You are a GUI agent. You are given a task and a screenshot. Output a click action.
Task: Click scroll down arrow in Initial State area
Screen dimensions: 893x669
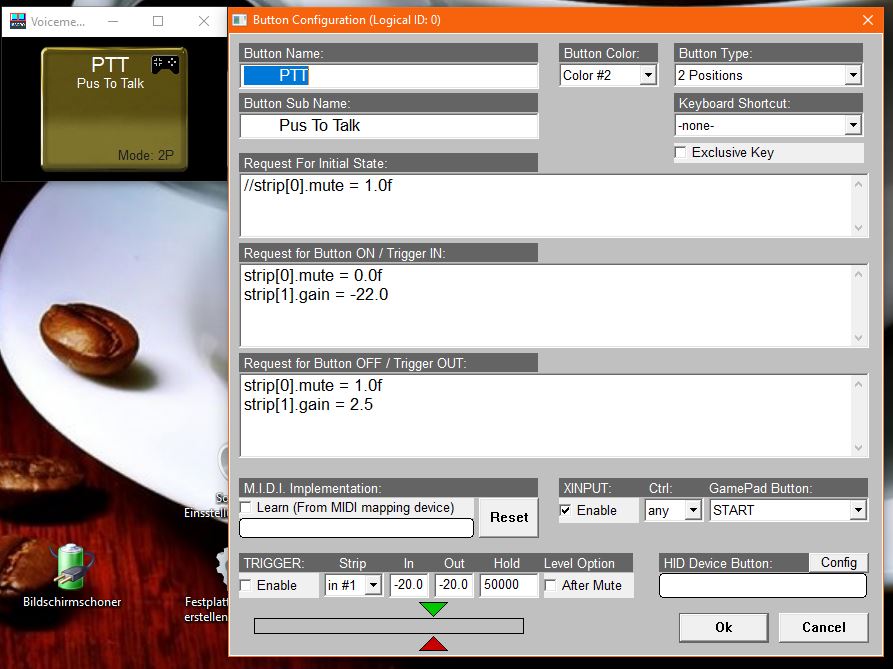click(x=859, y=228)
